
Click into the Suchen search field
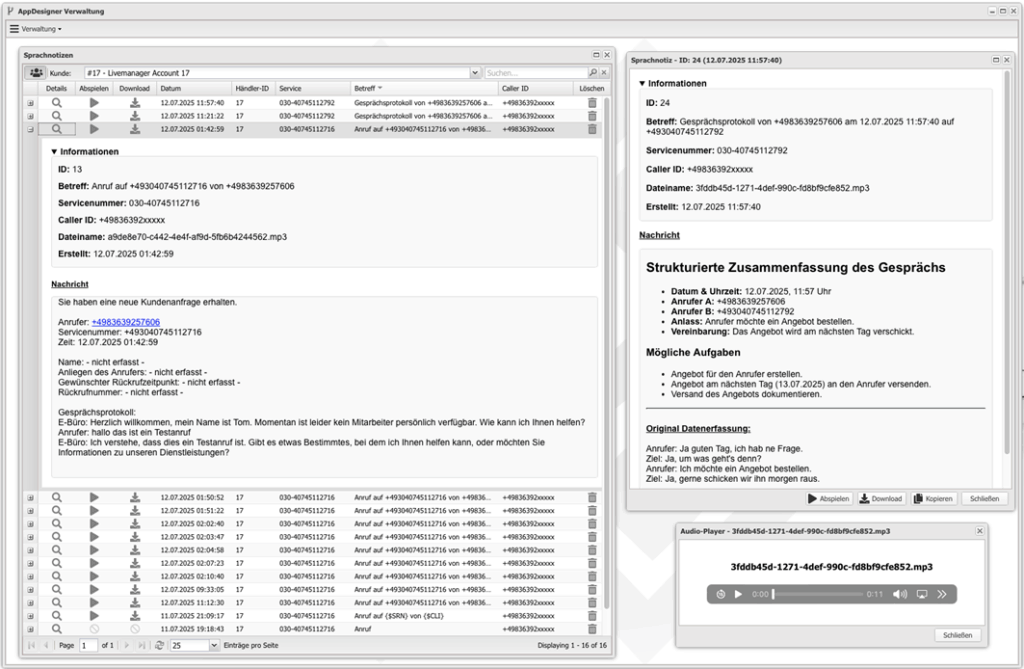(535, 73)
